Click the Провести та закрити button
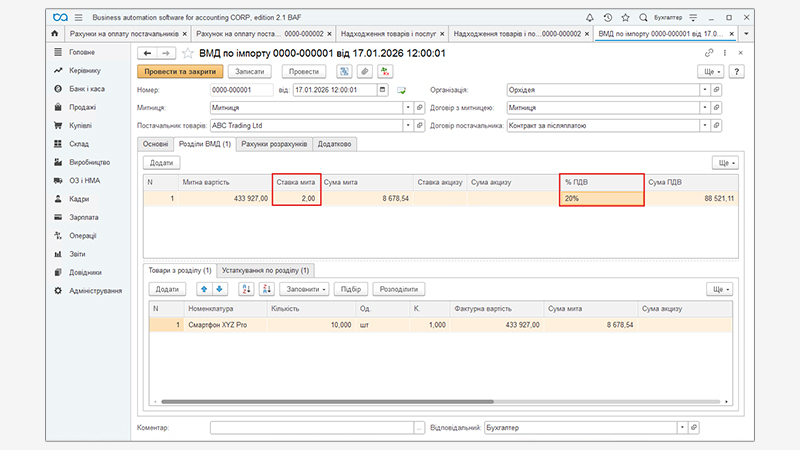The image size is (800, 450). (x=179, y=72)
